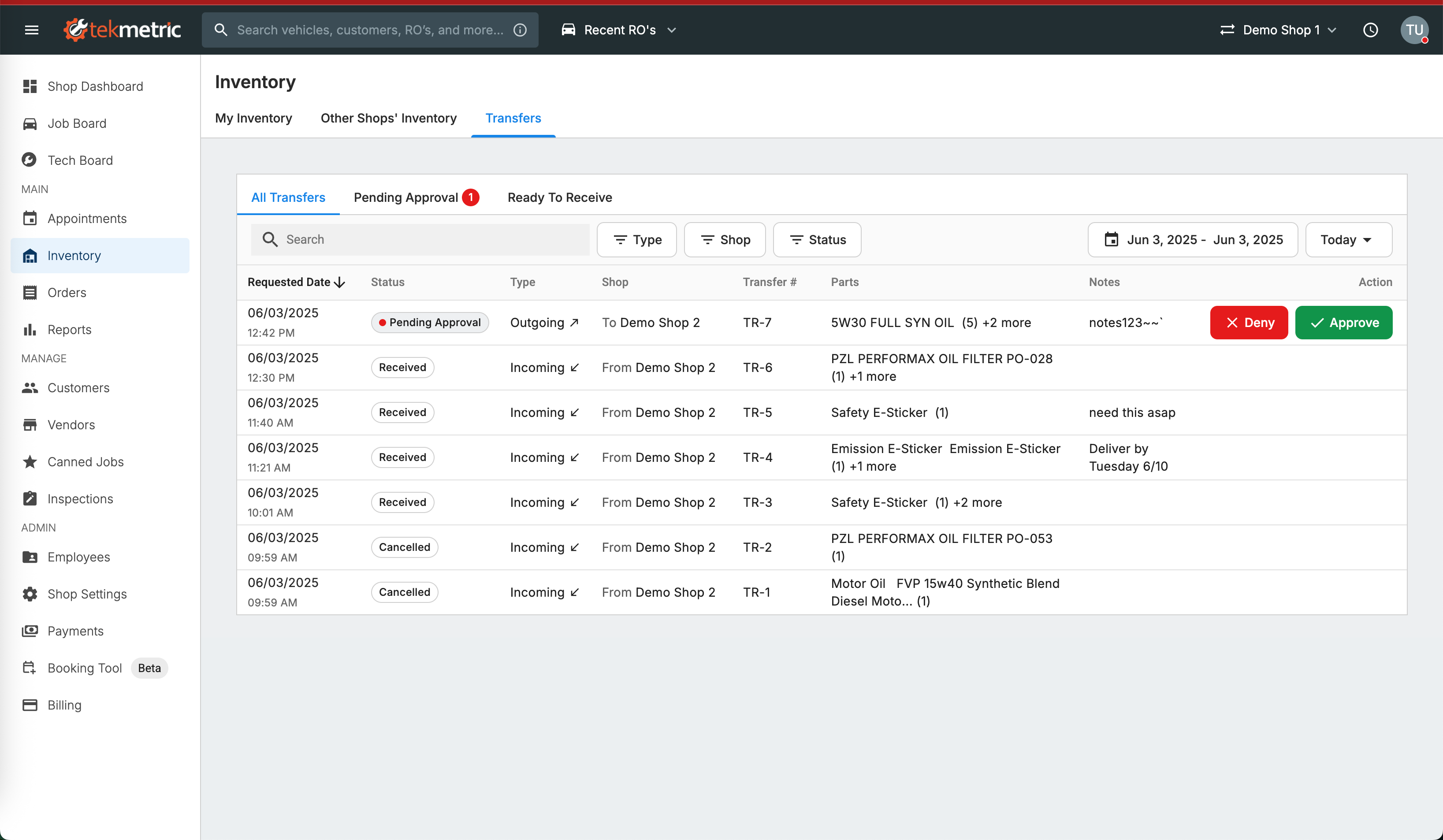This screenshot has height=840, width=1443.
Task: Click the date range calendar icon
Action: pyautogui.click(x=1112, y=239)
